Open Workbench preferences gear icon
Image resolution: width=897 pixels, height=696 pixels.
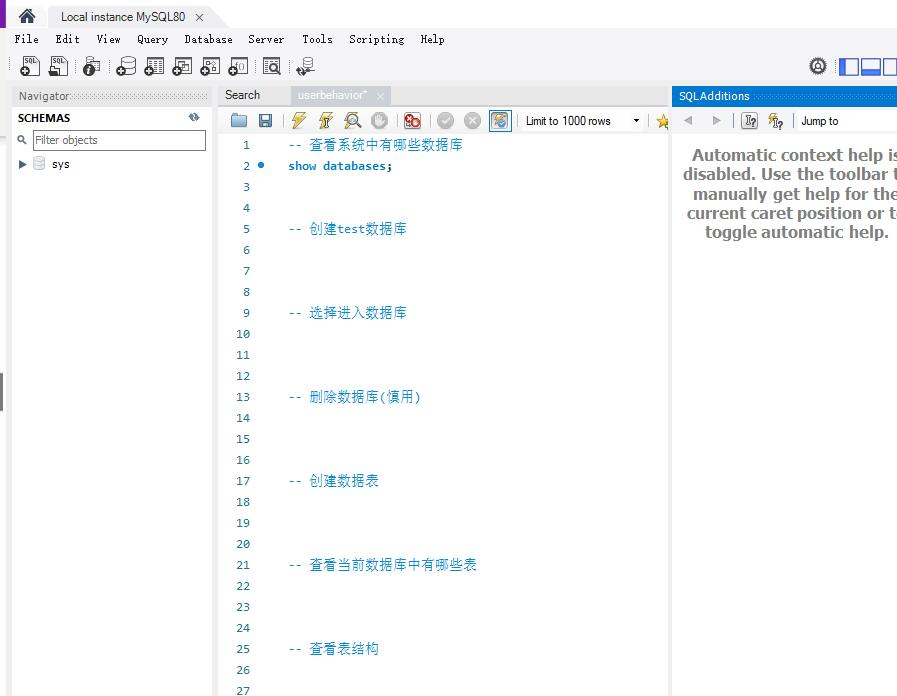click(818, 66)
